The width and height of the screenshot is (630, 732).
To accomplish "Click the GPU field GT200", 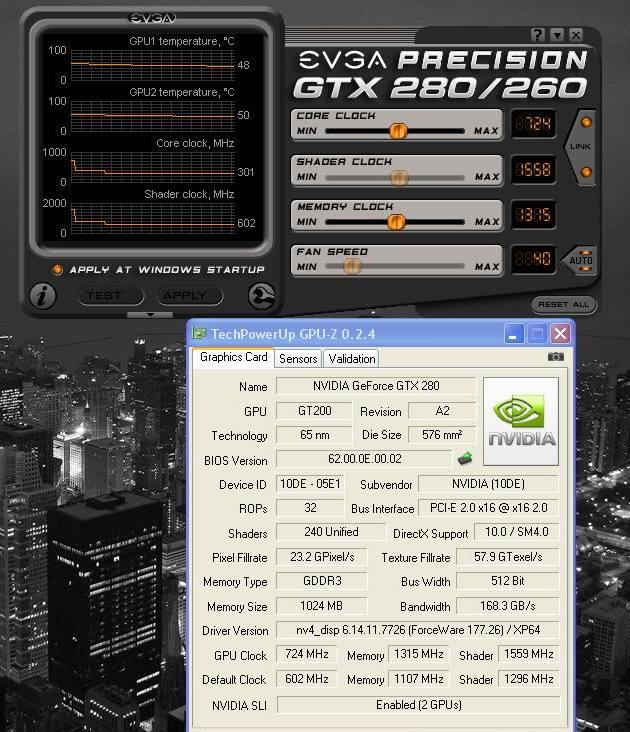I will coord(314,411).
